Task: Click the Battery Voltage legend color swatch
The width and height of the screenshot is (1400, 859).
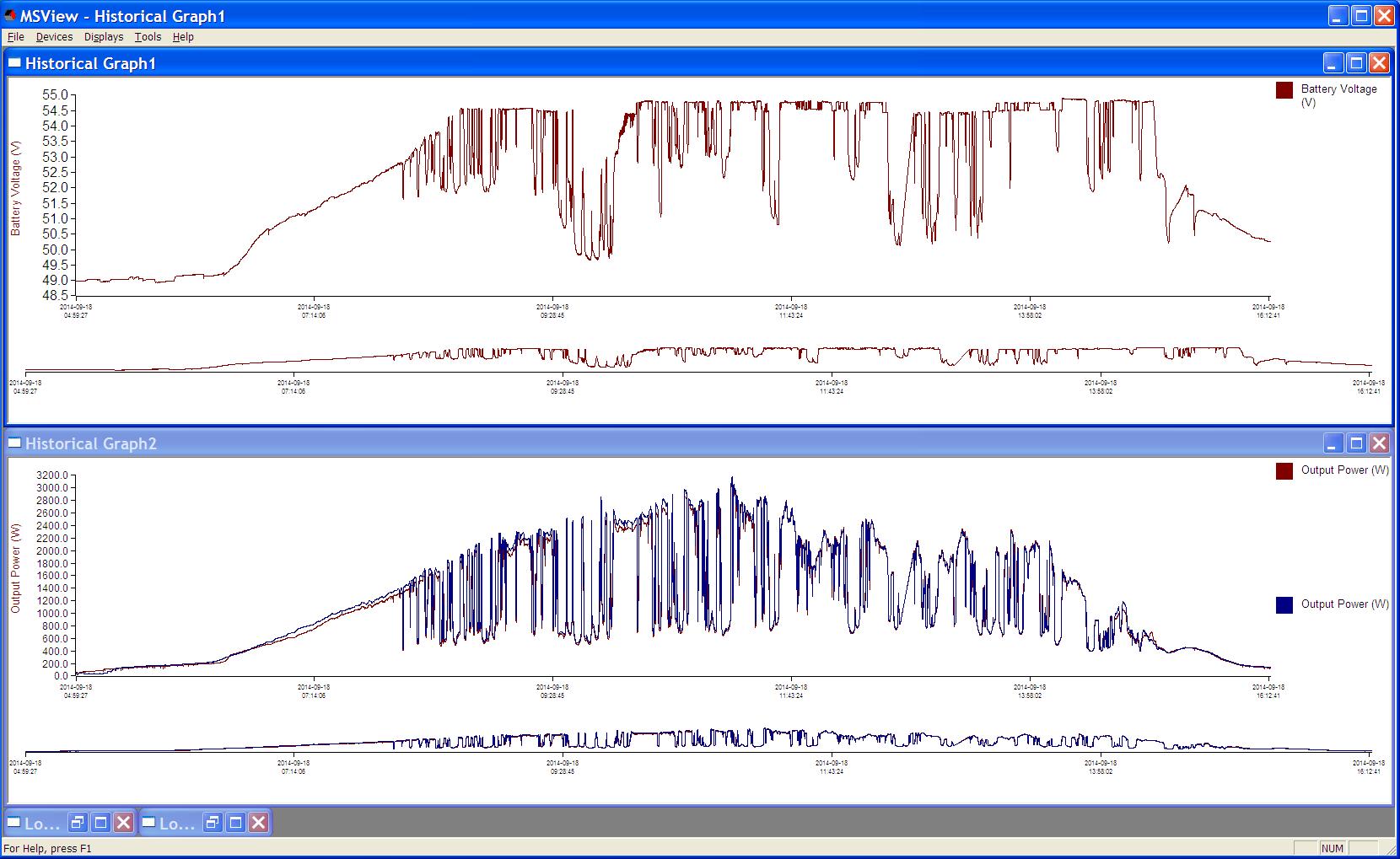Action: pyautogui.click(x=1284, y=91)
